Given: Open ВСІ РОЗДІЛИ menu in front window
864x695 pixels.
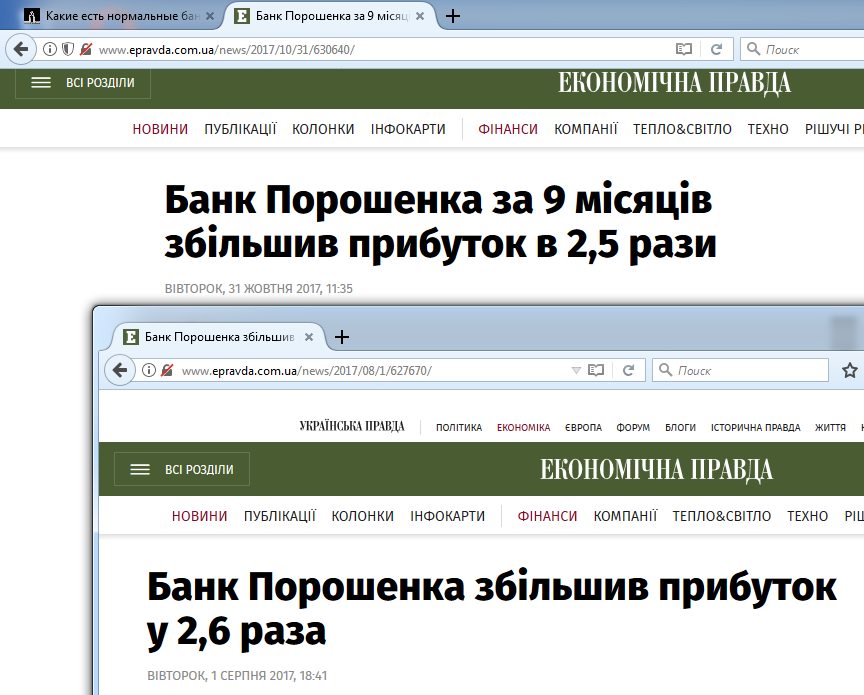Looking at the screenshot, I should (x=182, y=470).
